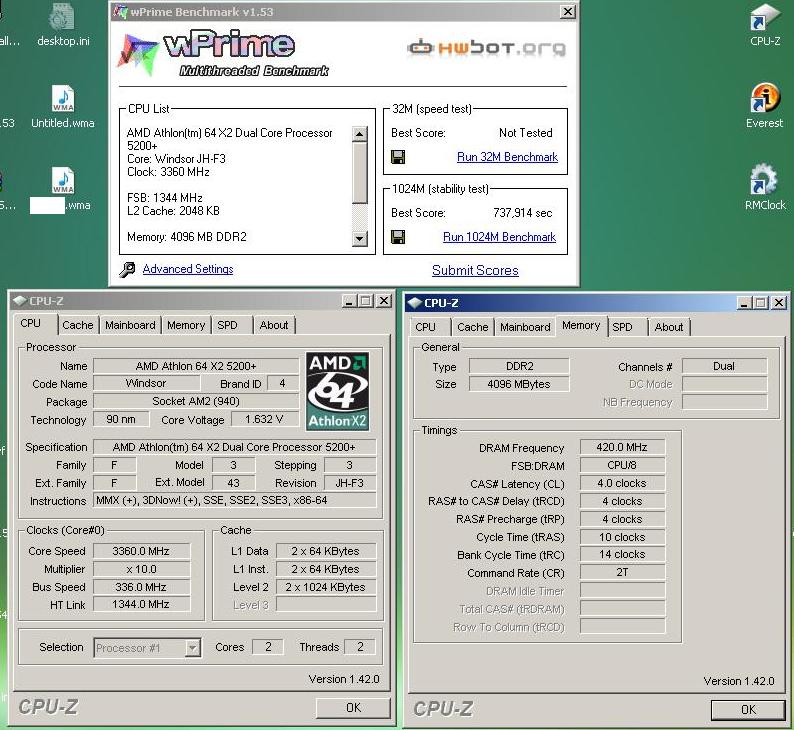The height and width of the screenshot is (730, 794).
Task: Select the Untitled.wma file icon
Action: click(x=63, y=105)
